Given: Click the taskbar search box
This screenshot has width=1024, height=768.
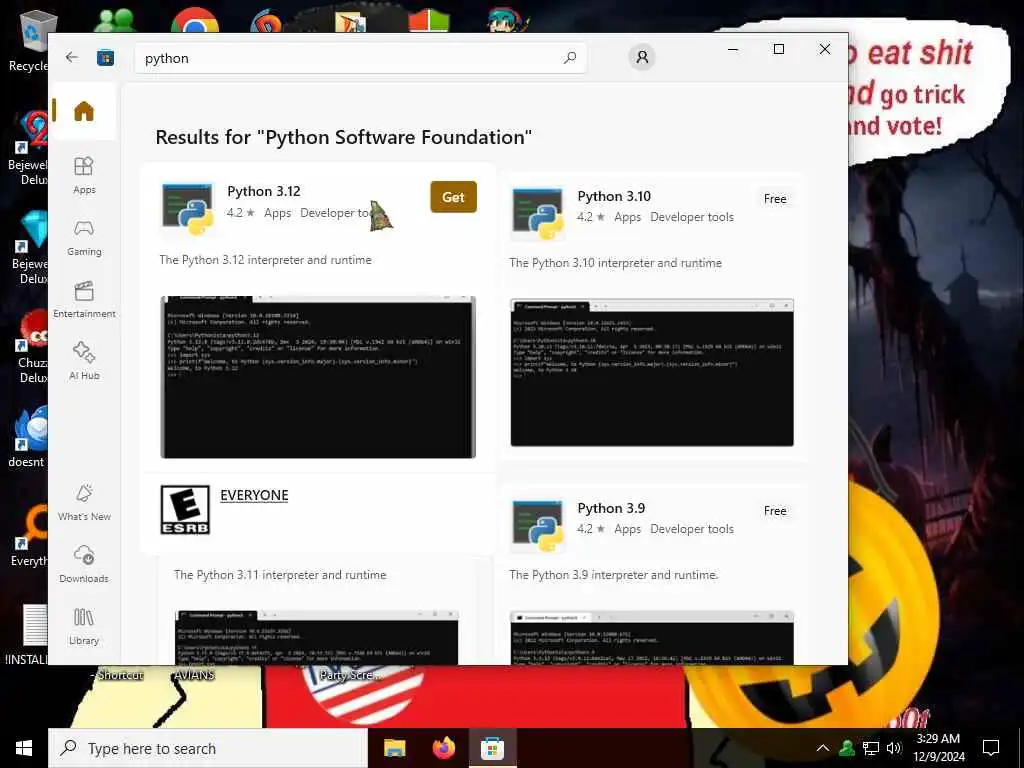Looking at the screenshot, I should coord(208,748).
